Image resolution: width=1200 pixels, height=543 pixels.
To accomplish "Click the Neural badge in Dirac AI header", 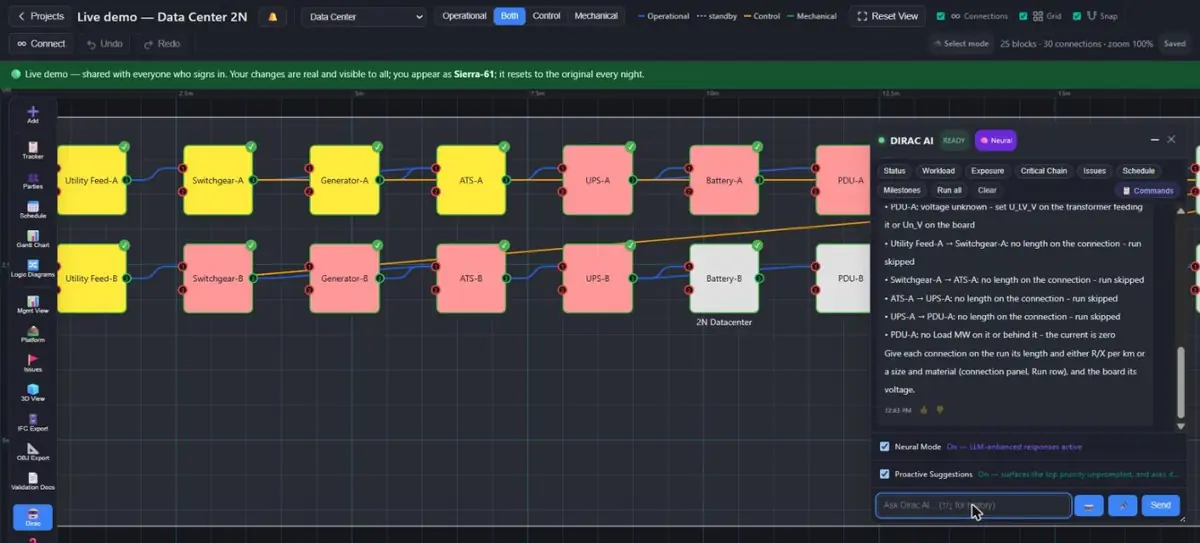I will click(996, 141).
